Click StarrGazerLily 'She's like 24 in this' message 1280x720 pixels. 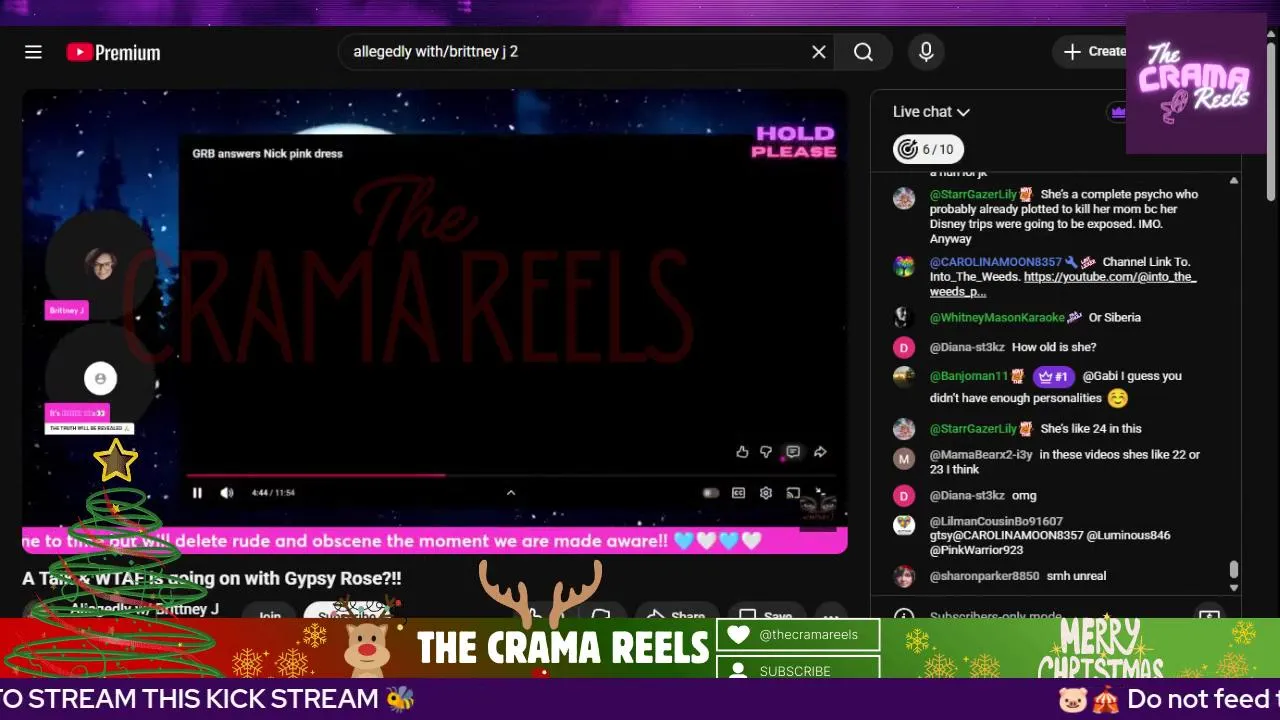(1091, 428)
